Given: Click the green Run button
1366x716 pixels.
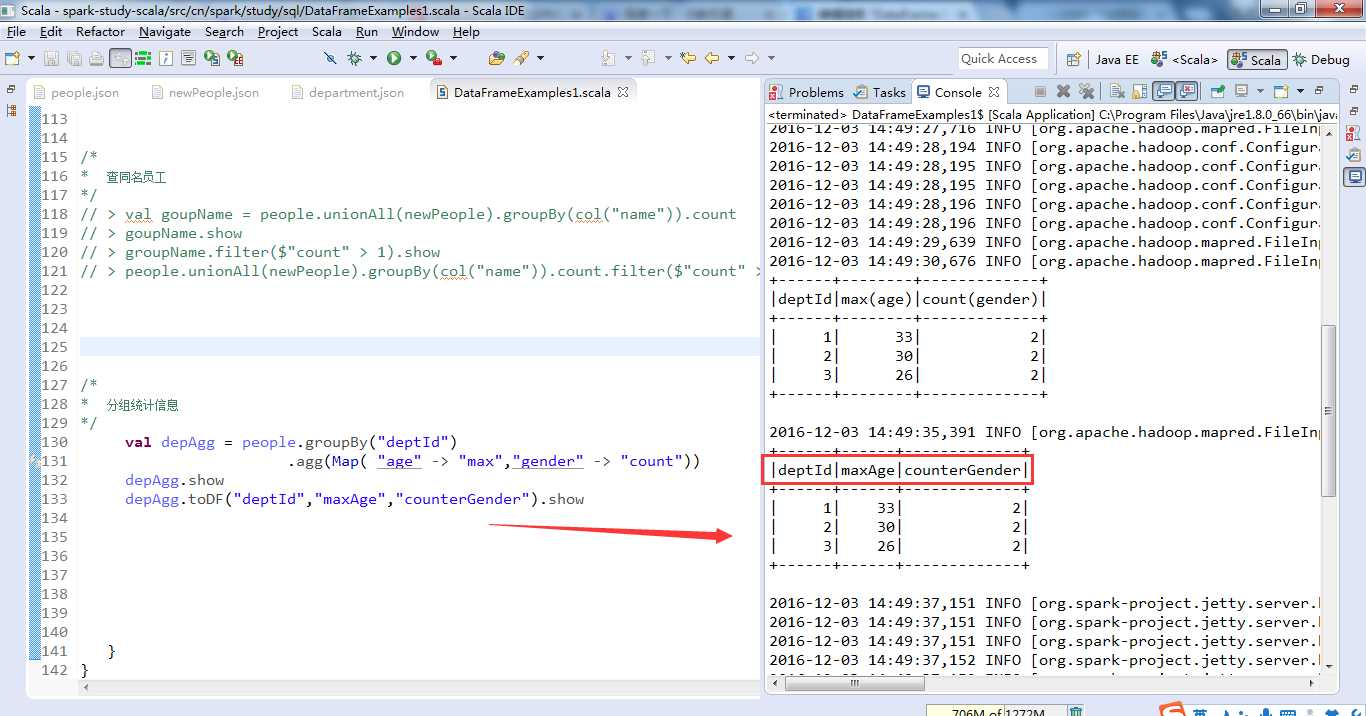Looking at the screenshot, I should click(394, 58).
